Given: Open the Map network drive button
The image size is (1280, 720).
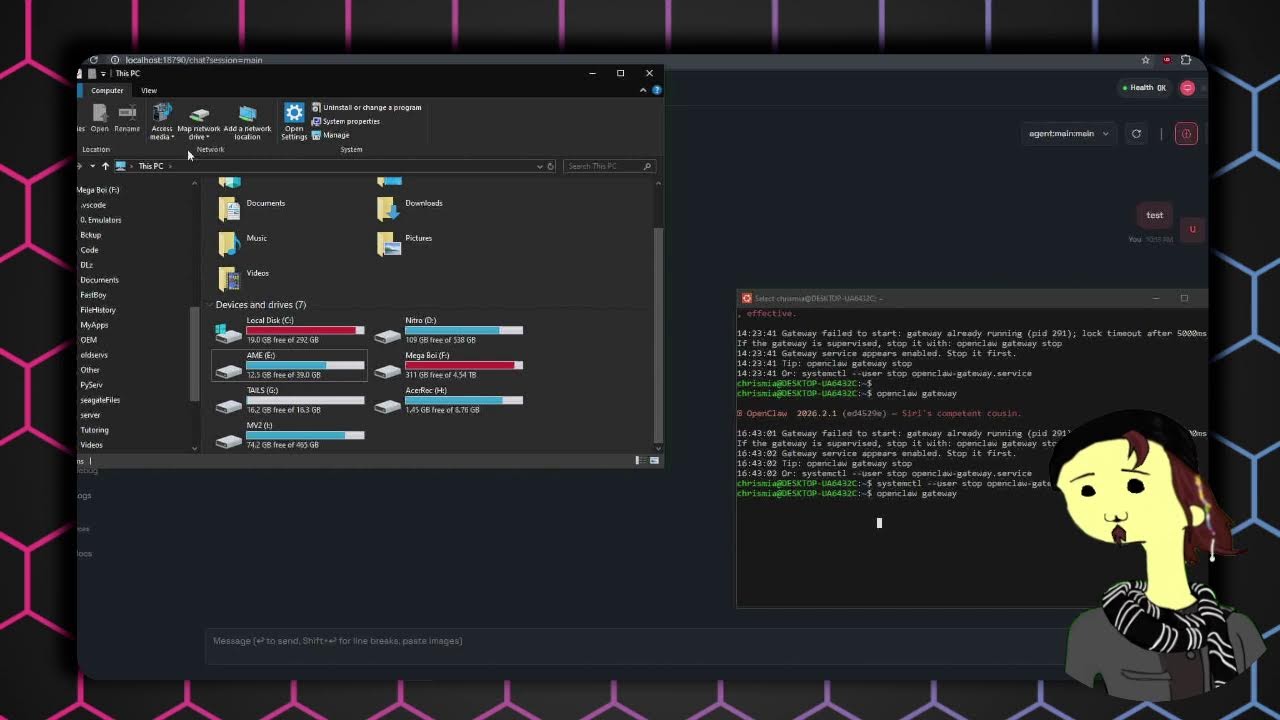Looking at the screenshot, I should click(x=199, y=122).
